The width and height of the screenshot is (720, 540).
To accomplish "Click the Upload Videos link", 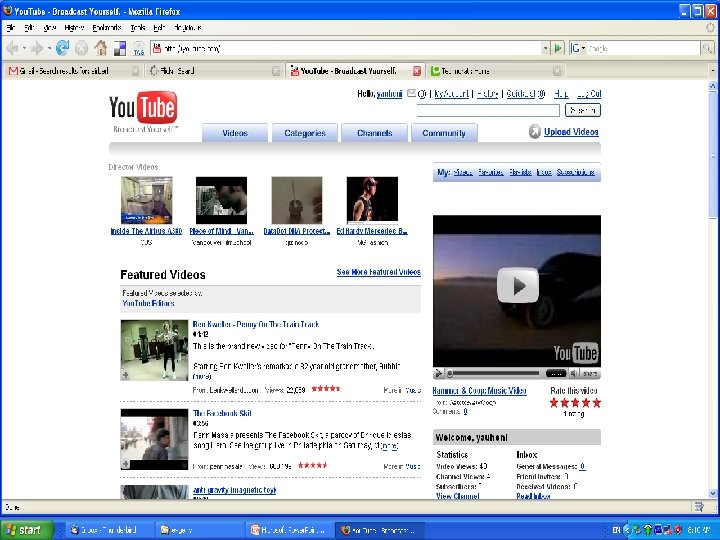I will (571, 132).
